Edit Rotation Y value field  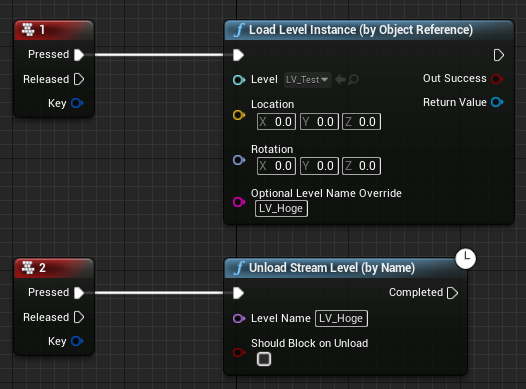(319, 166)
